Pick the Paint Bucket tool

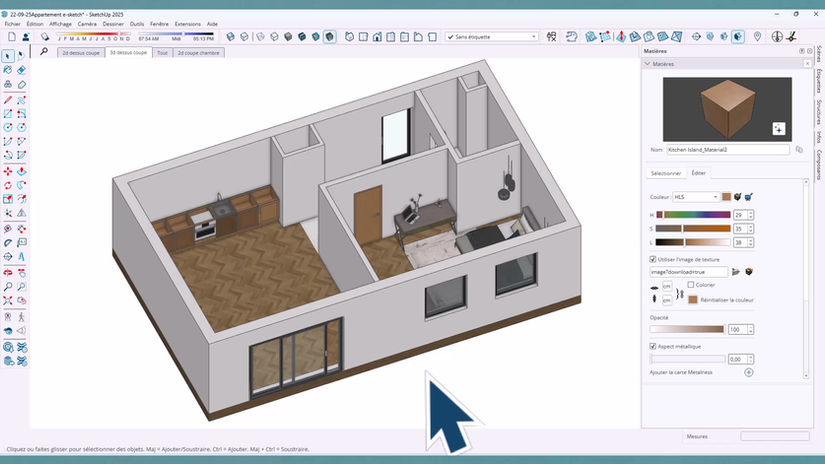[8, 70]
